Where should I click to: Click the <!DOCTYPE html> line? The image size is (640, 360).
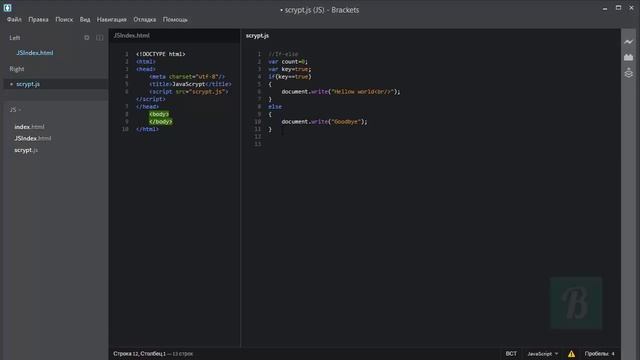pos(160,54)
